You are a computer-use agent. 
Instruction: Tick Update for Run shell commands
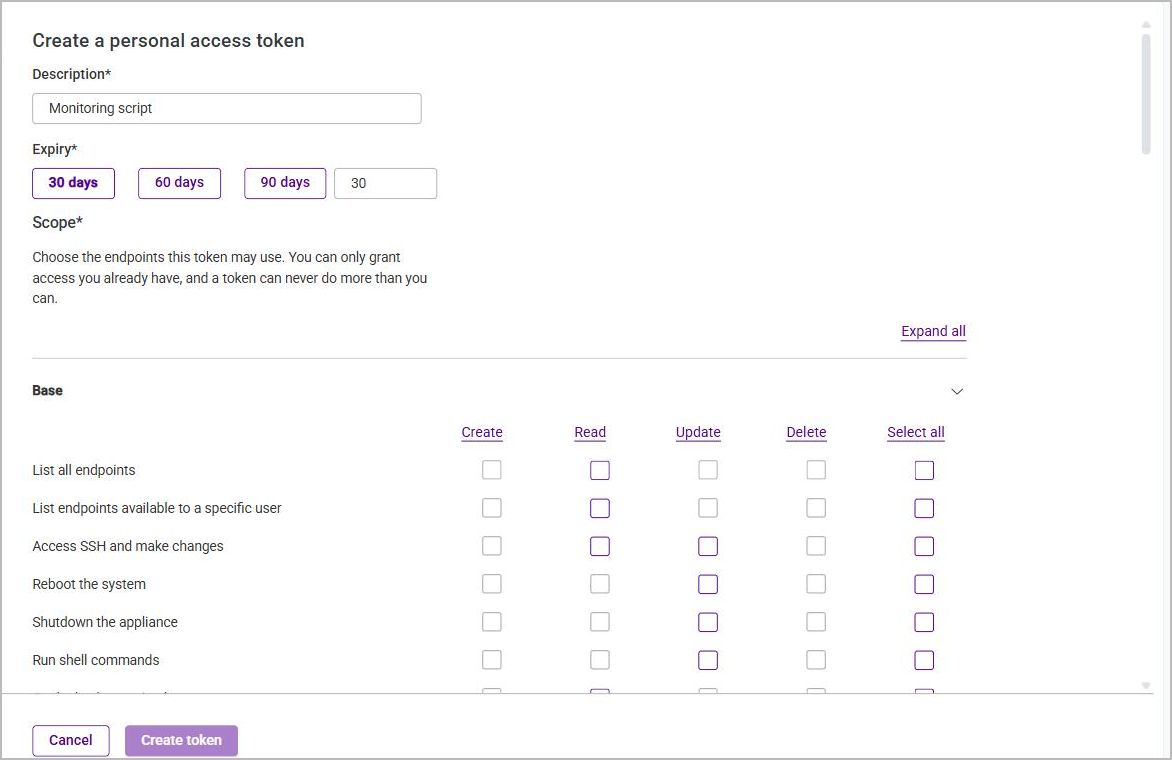[708, 660]
